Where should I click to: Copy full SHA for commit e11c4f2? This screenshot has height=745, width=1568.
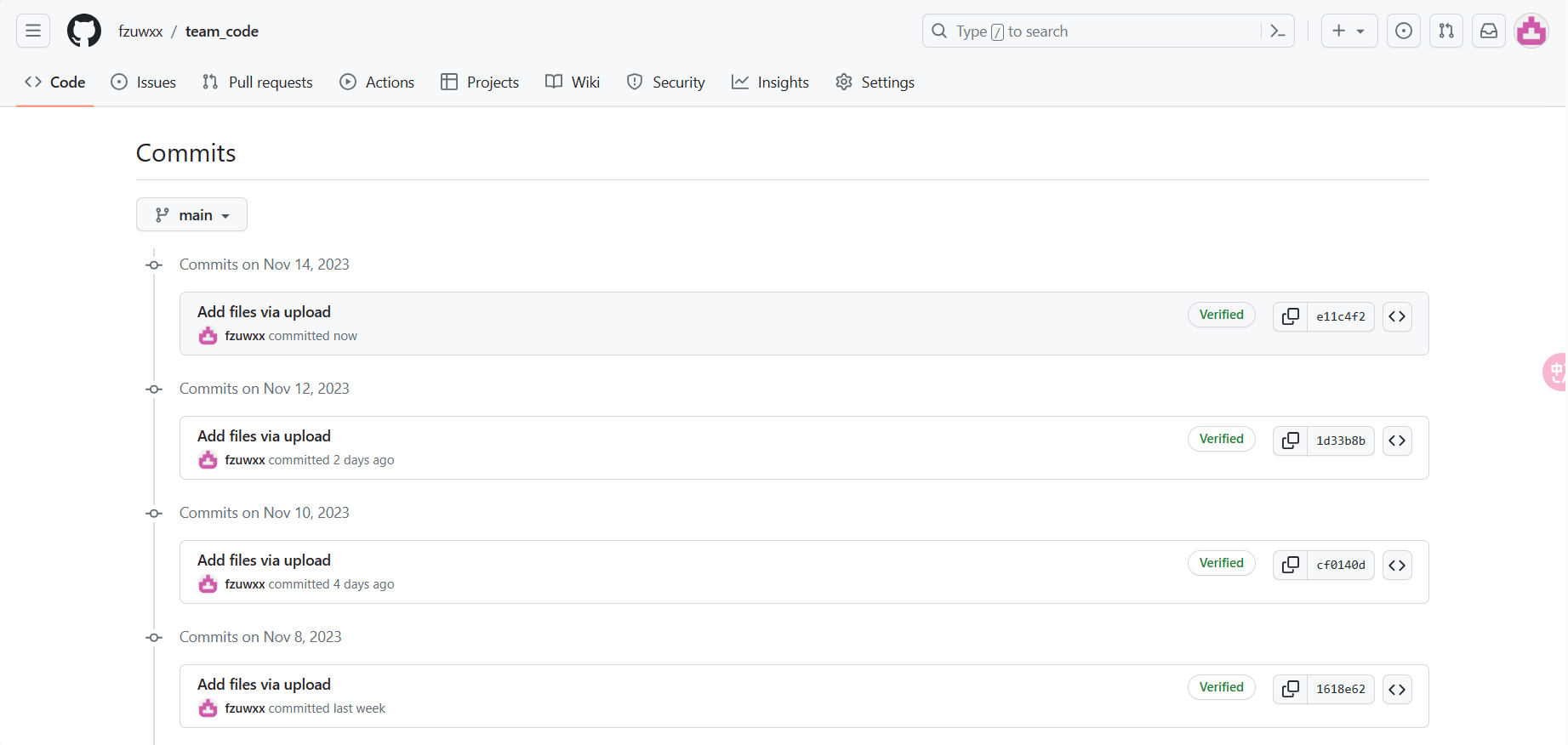[x=1291, y=316]
